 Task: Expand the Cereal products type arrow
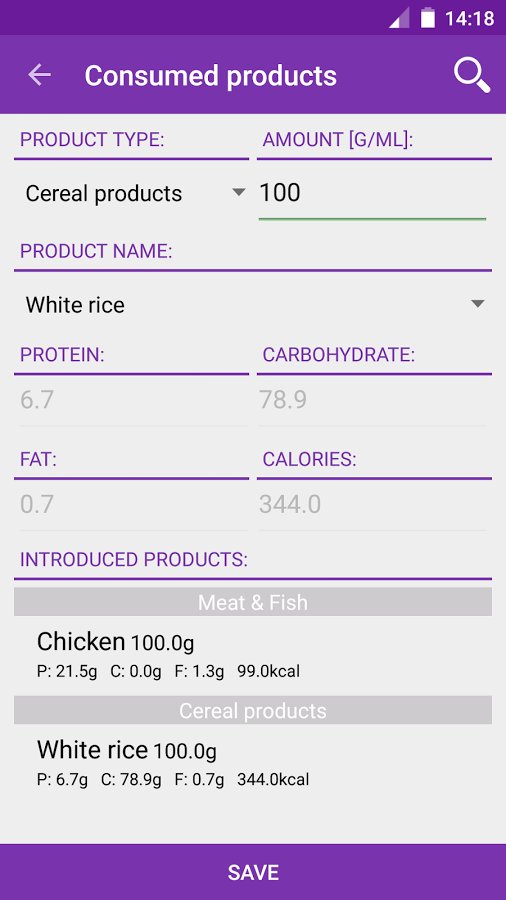click(239, 192)
